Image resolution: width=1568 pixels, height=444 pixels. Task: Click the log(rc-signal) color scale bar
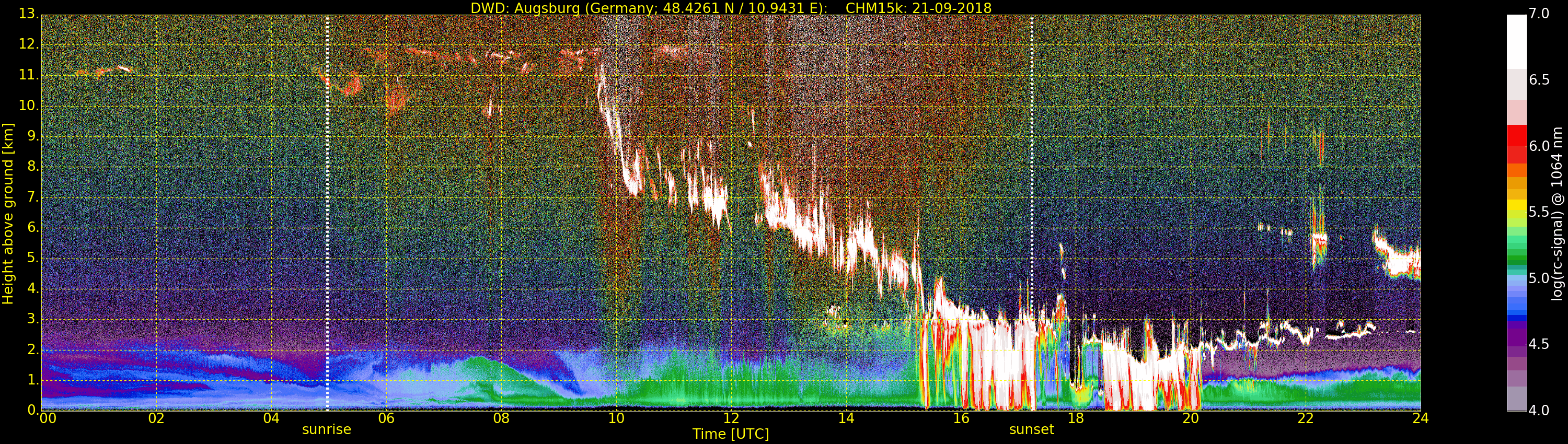coord(1516,213)
